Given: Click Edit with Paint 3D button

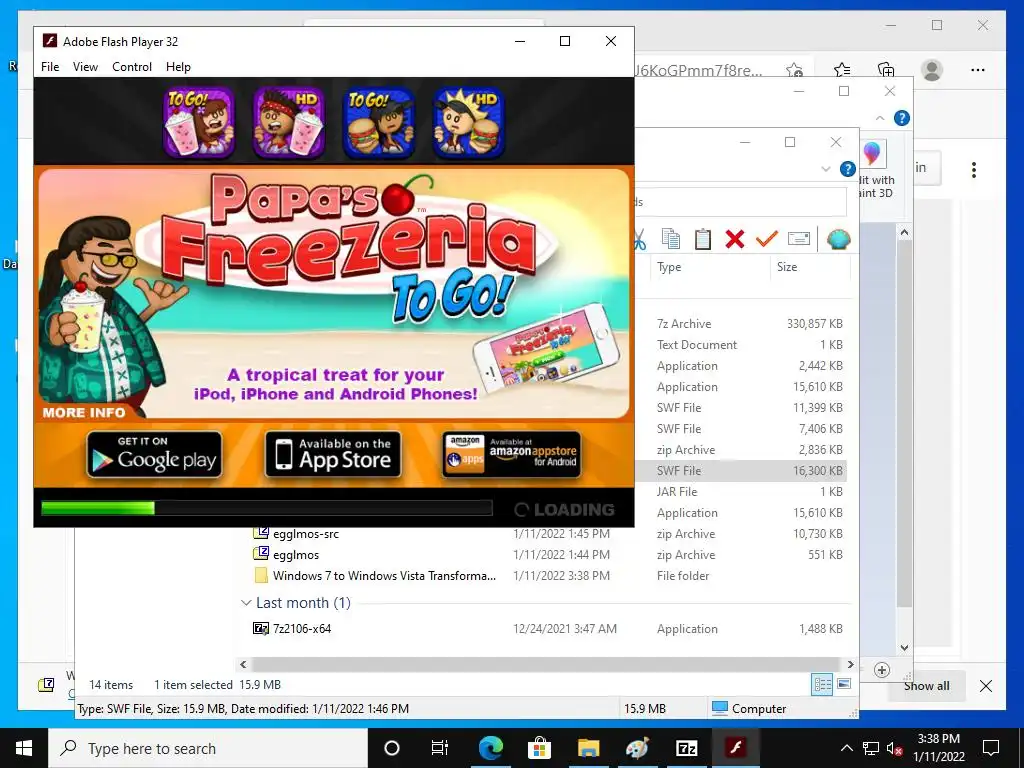Looking at the screenshot, I should 875,170.
